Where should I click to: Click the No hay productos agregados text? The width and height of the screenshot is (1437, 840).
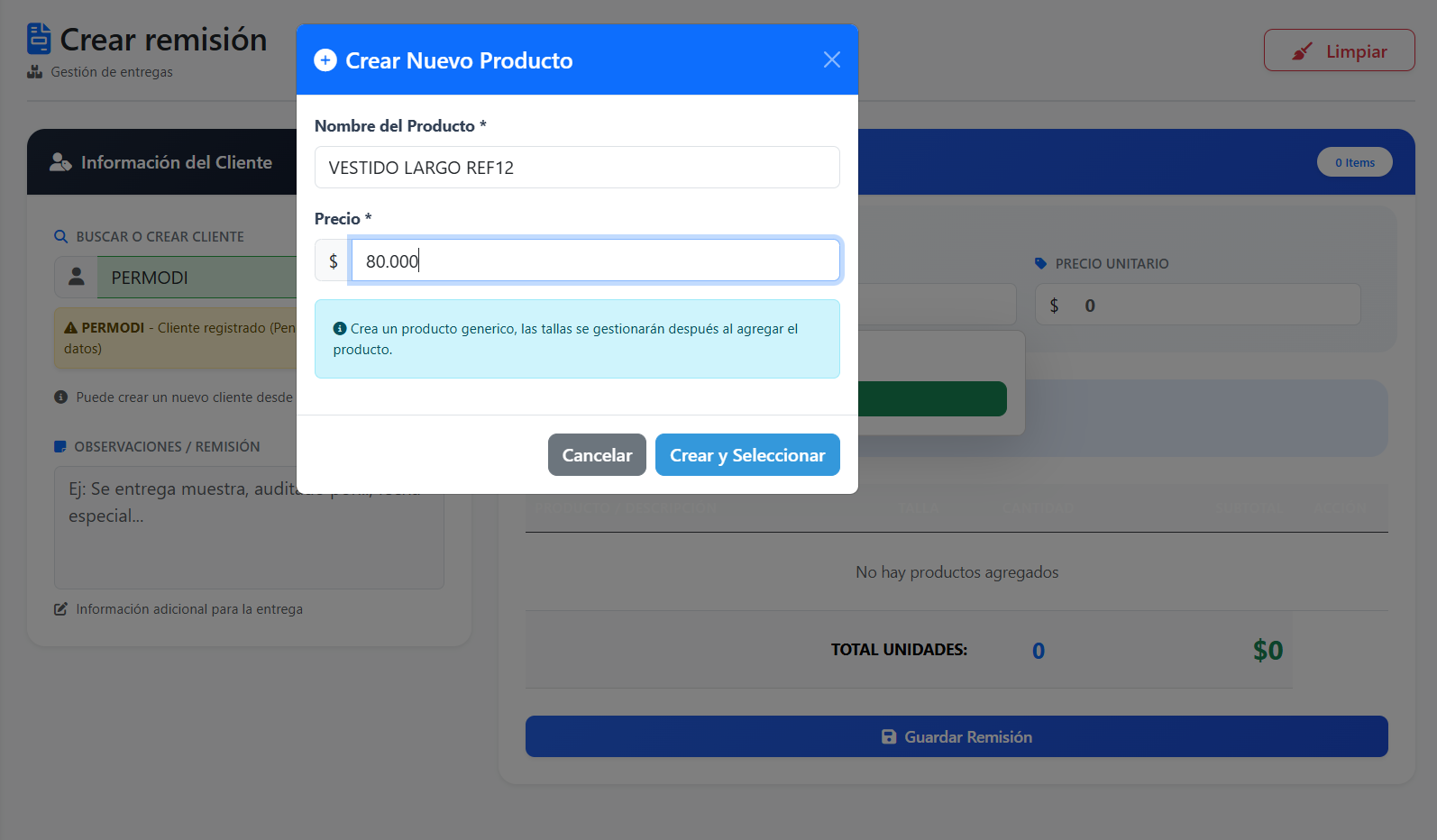click(x=956, y=572)
